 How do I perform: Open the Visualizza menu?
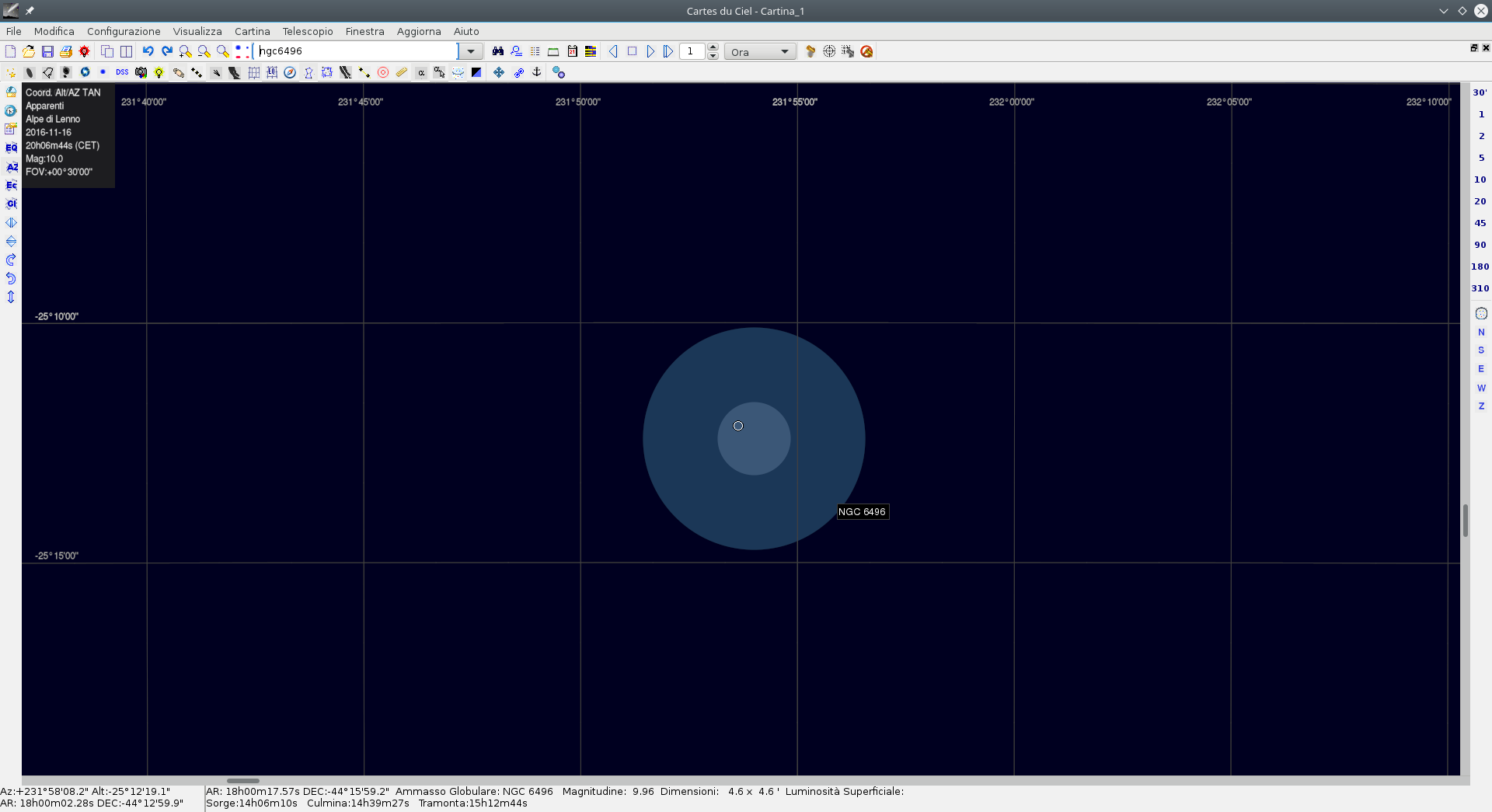click(197, 31)
